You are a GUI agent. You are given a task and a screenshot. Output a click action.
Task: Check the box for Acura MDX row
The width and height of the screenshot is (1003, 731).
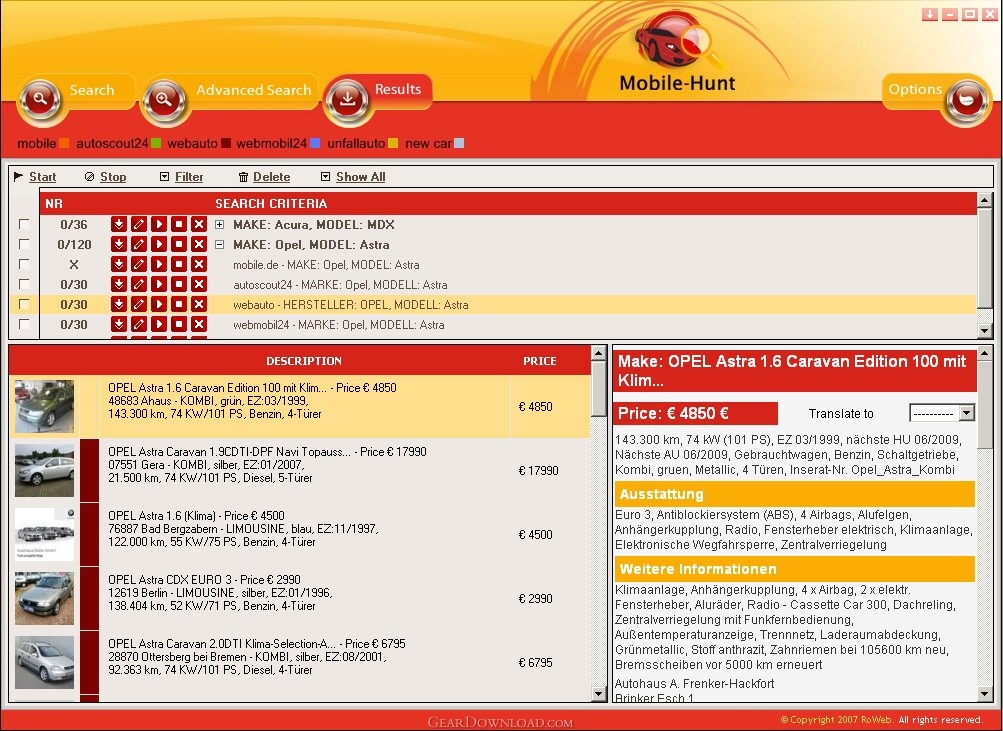click(24, 224)
